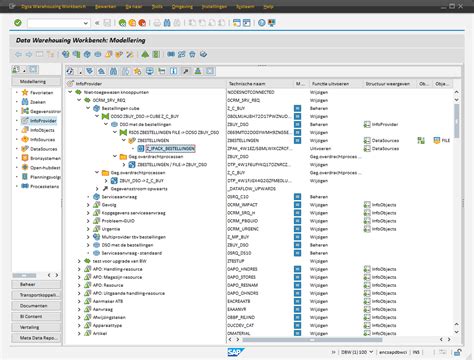This screenshot has height=360, width=474.
Task: Click the Documenten button
Action: pyautogui.click(x=36, y=306)
